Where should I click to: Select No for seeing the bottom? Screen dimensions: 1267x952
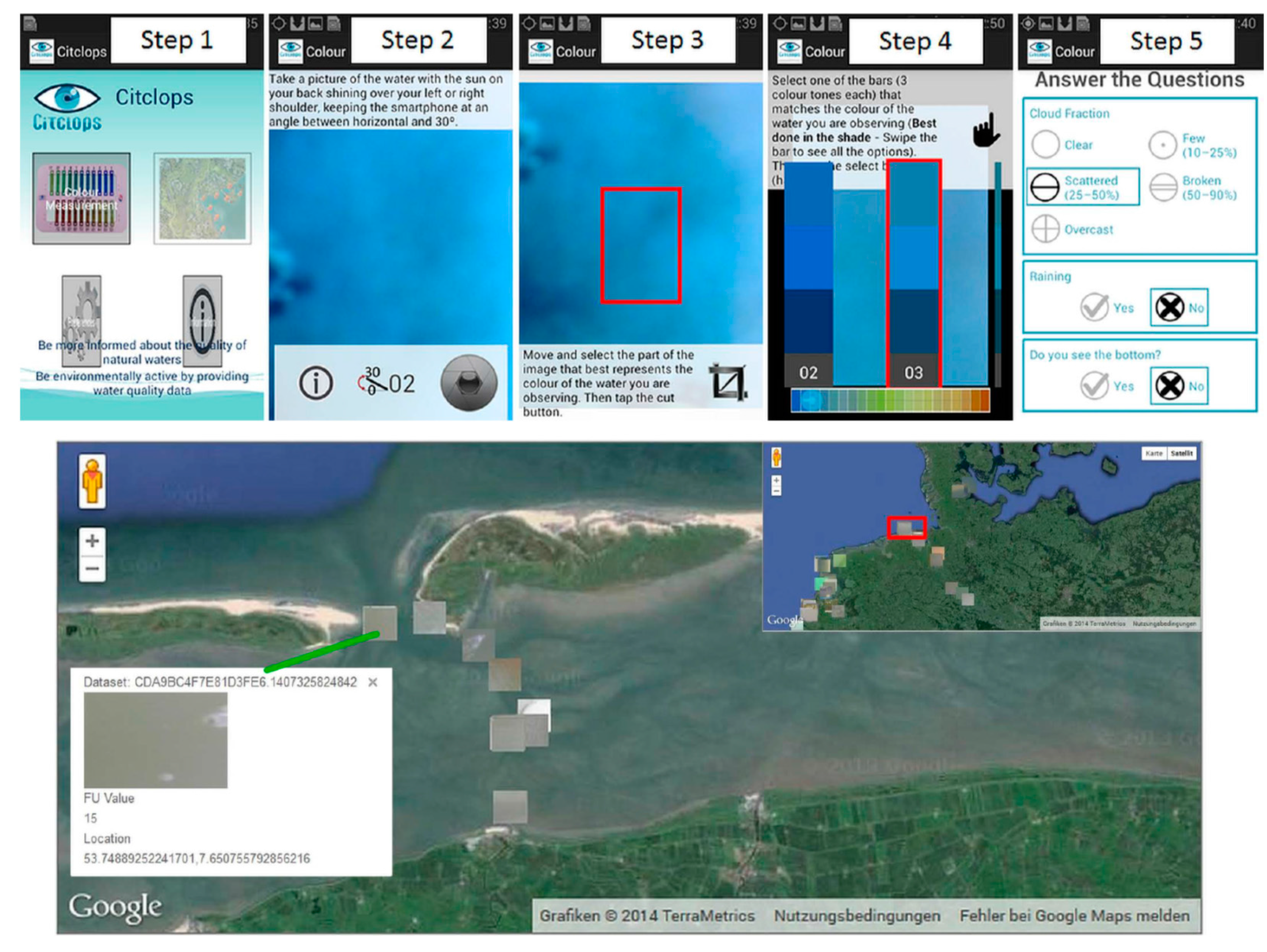[1179, 386]
